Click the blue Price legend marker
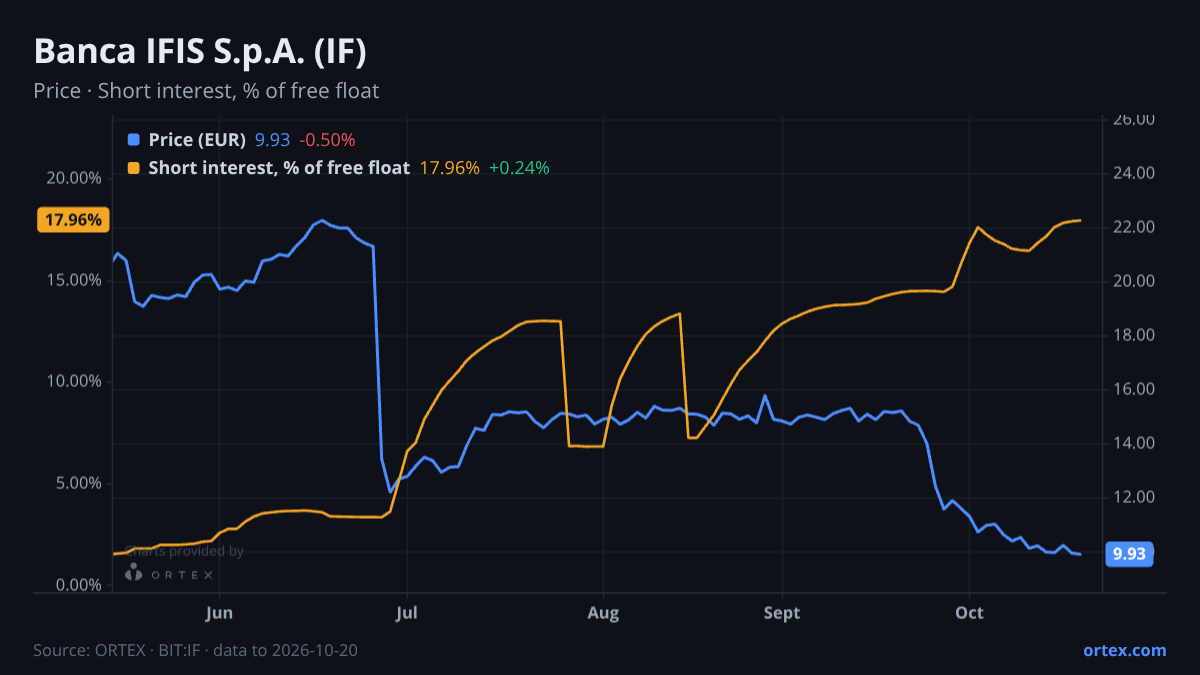1200x675 pixels. pos(134,140)
